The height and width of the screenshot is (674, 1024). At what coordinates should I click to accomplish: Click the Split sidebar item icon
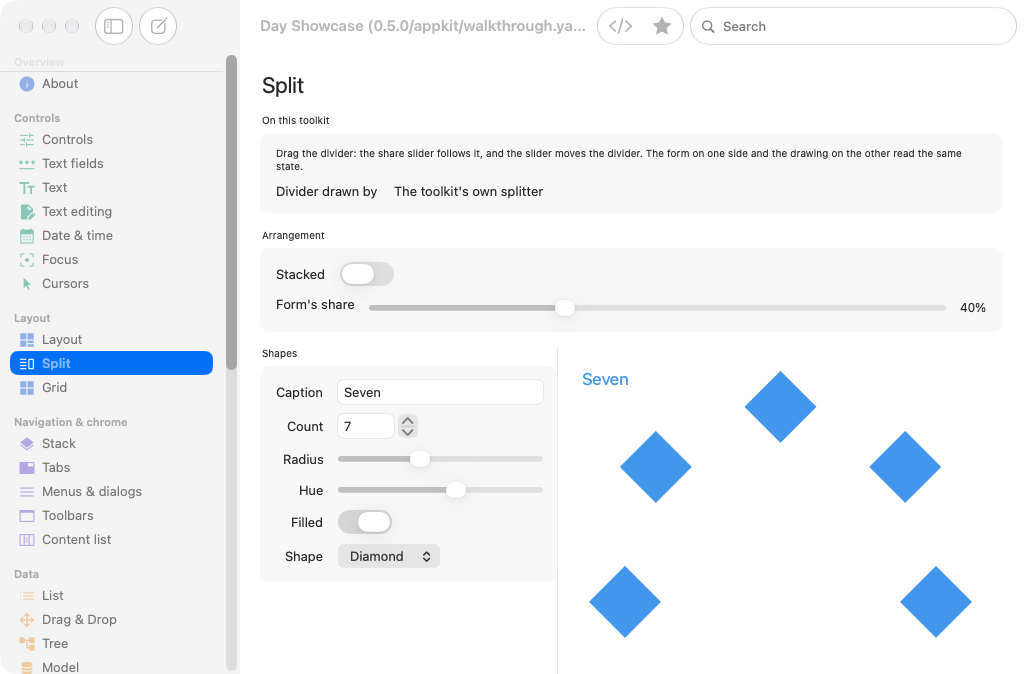(27, 364)
